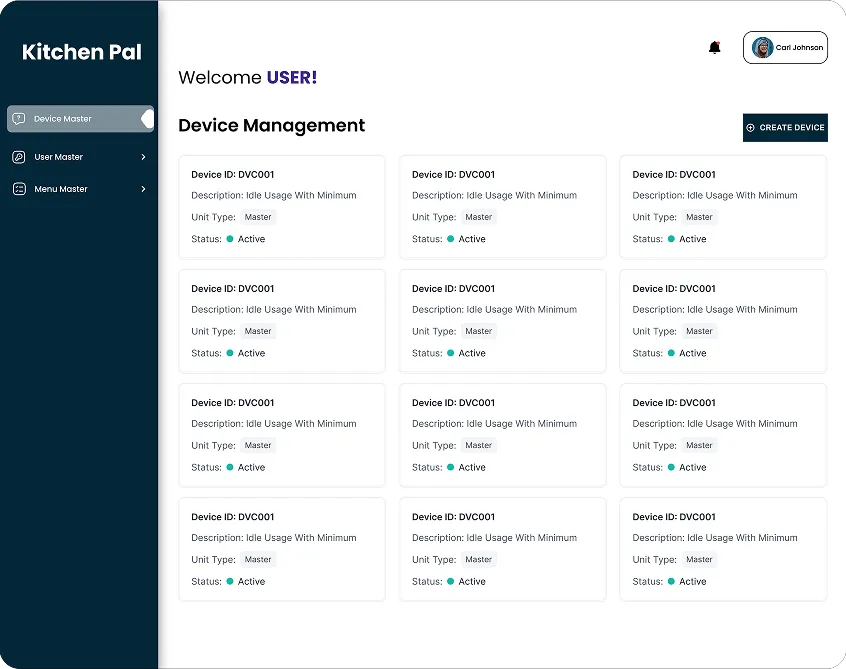
Task: Click the Device Master sidebar icon
Action: tap(19, 119)
